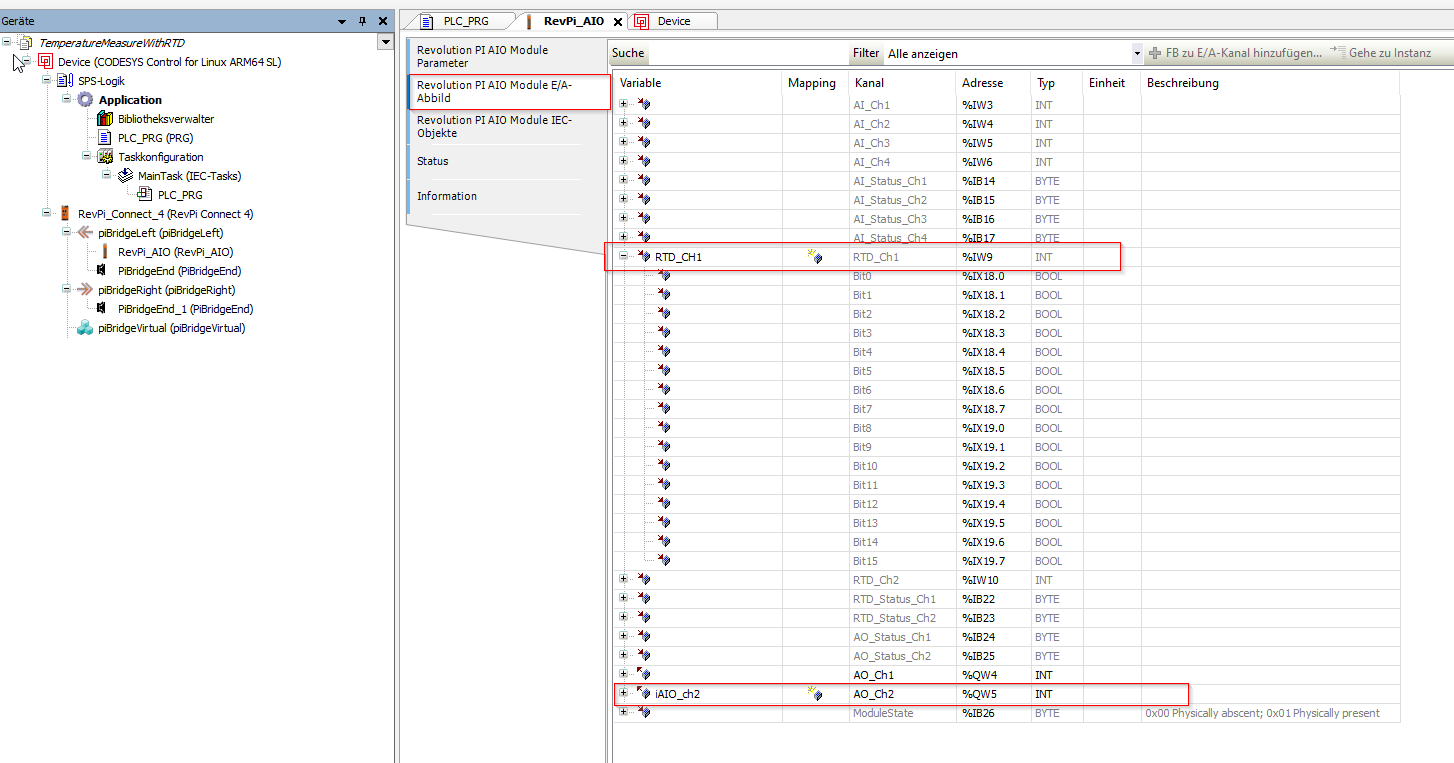Click the PLC_PRG (PRG) program icon
This screenshot has height=763, width=1454.
pyautogui.click(x=106, y=137)
